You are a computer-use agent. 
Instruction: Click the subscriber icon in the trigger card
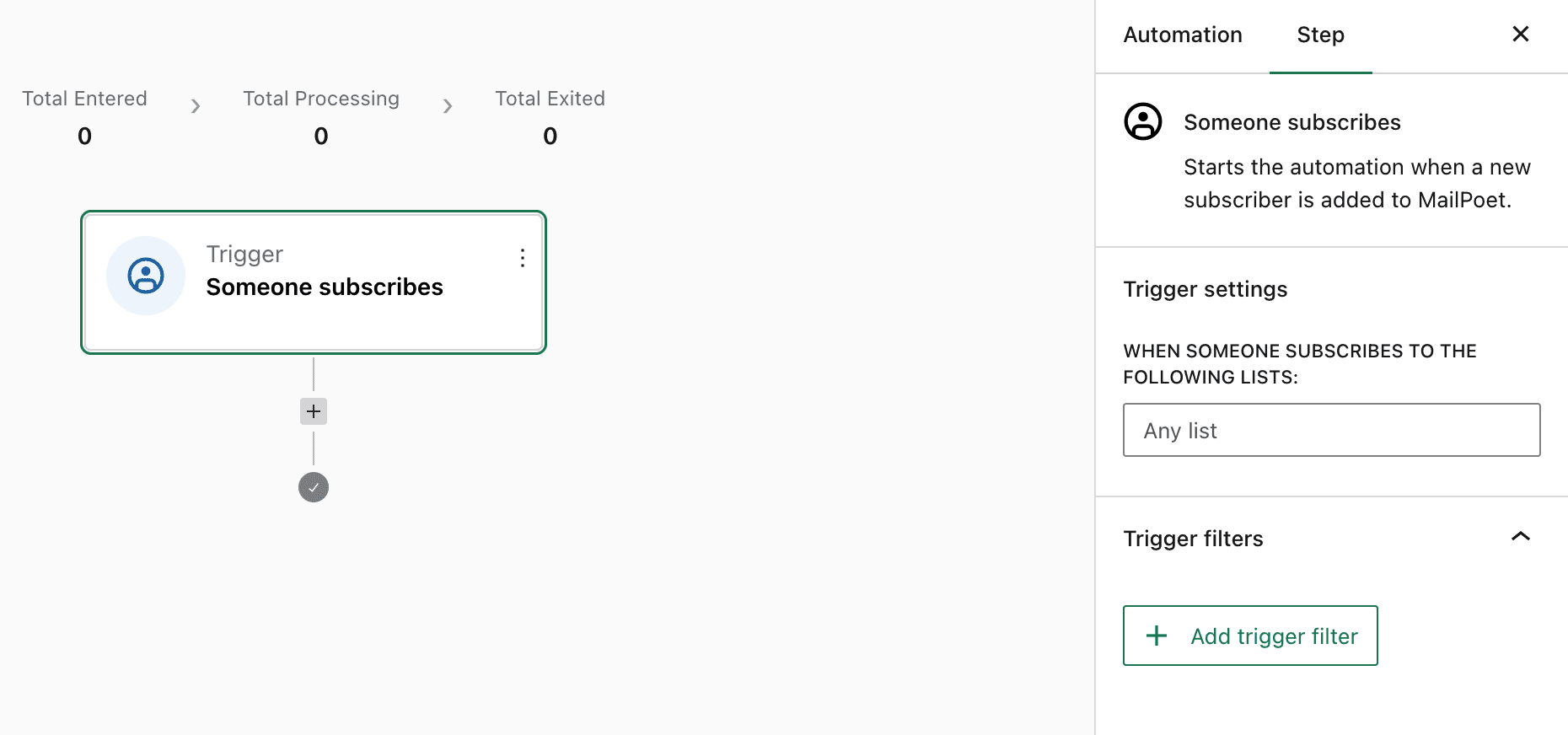pyautogui.click(x=146, y=276)
